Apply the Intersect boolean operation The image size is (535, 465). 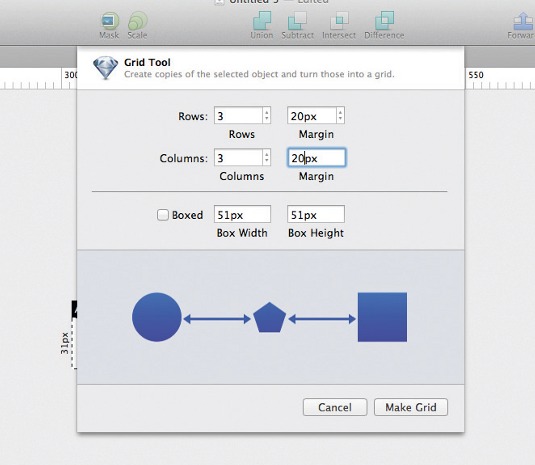pyautogui.click(x=339, y=20)
